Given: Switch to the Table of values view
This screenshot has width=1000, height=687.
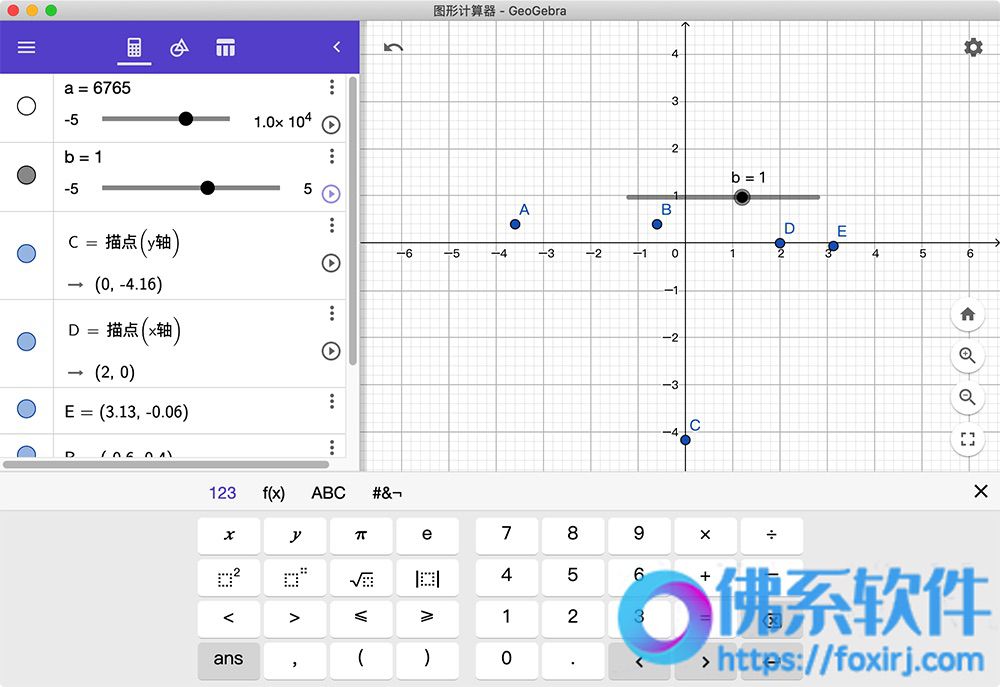Looking at the screenshot, I should (x=225, y=47).
